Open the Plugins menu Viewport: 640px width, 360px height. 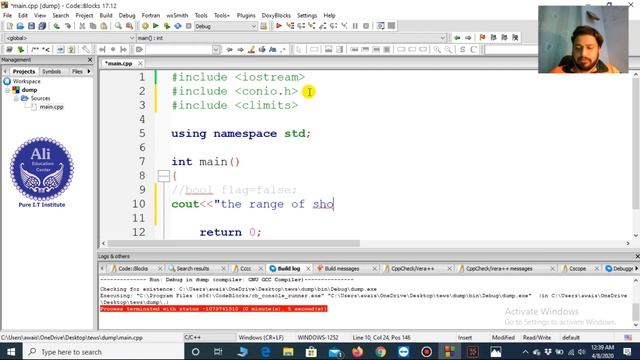point(246,16)
